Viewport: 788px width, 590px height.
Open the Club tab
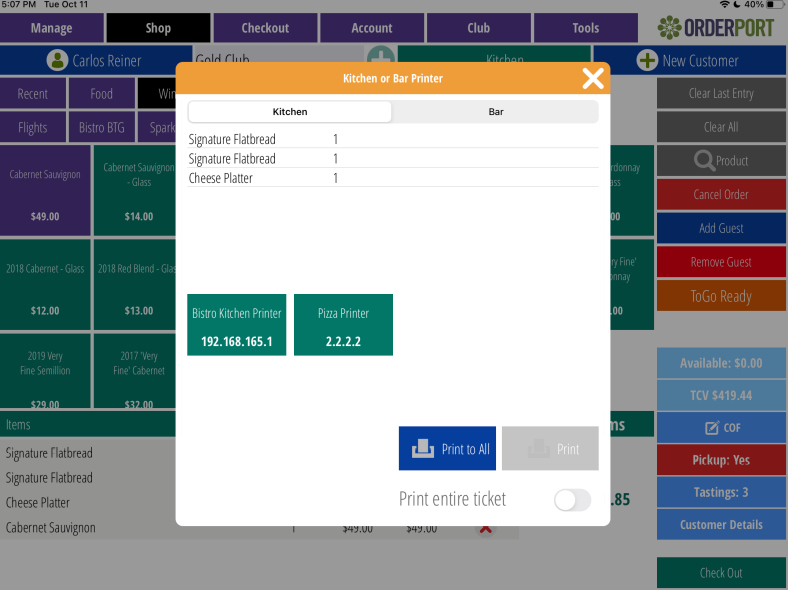[478, 28]
